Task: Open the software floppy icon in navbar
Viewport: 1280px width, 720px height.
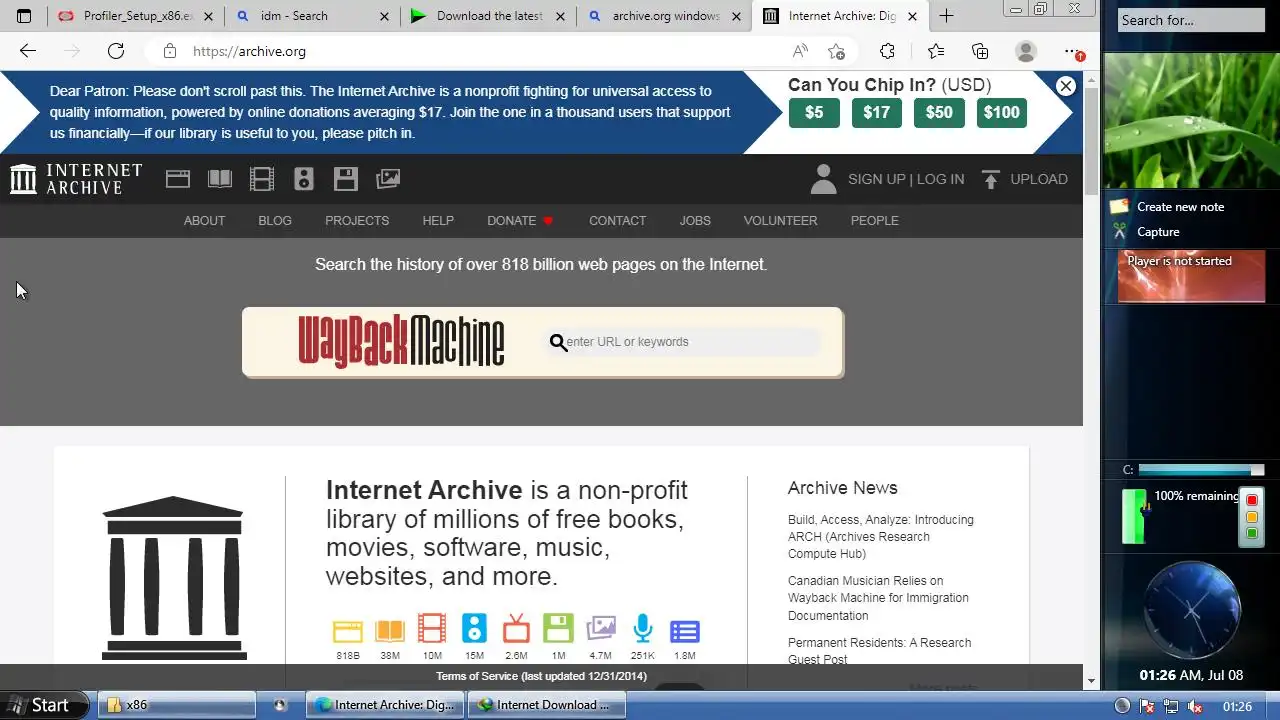Action: (x=346, y=179)
